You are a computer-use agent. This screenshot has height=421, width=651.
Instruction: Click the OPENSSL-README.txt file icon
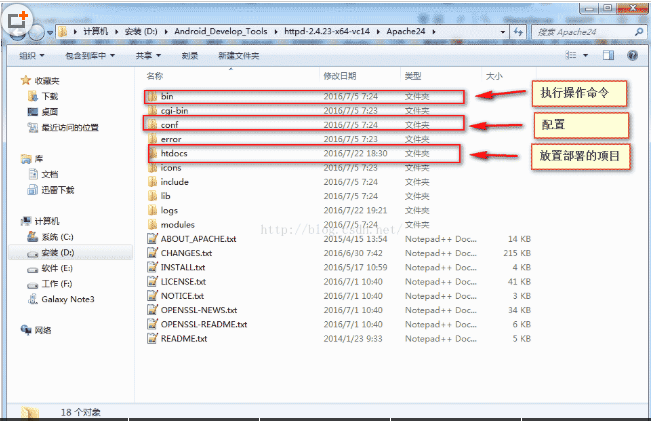point(152,324)
